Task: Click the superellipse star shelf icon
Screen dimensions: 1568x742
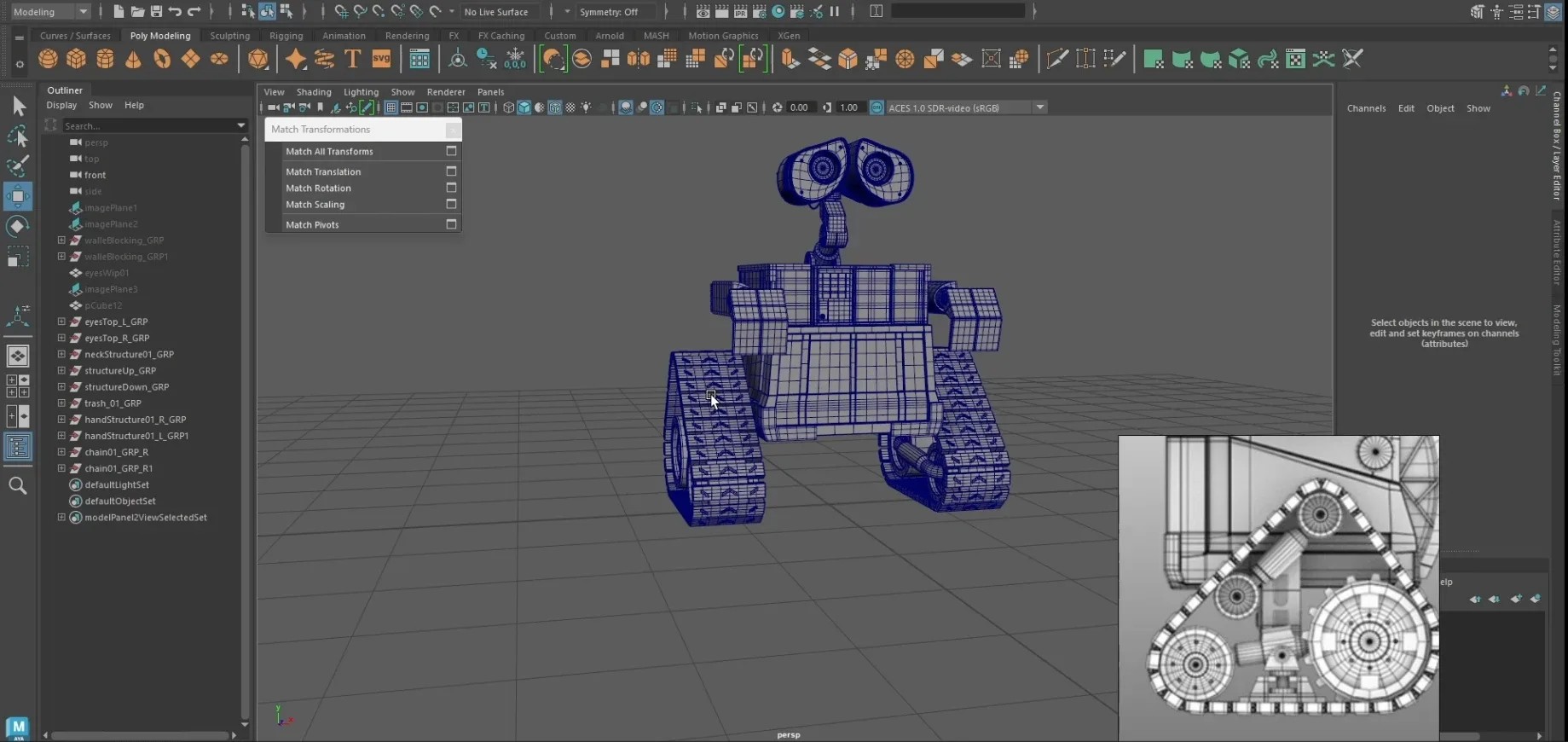Action: tap(295, 59)
